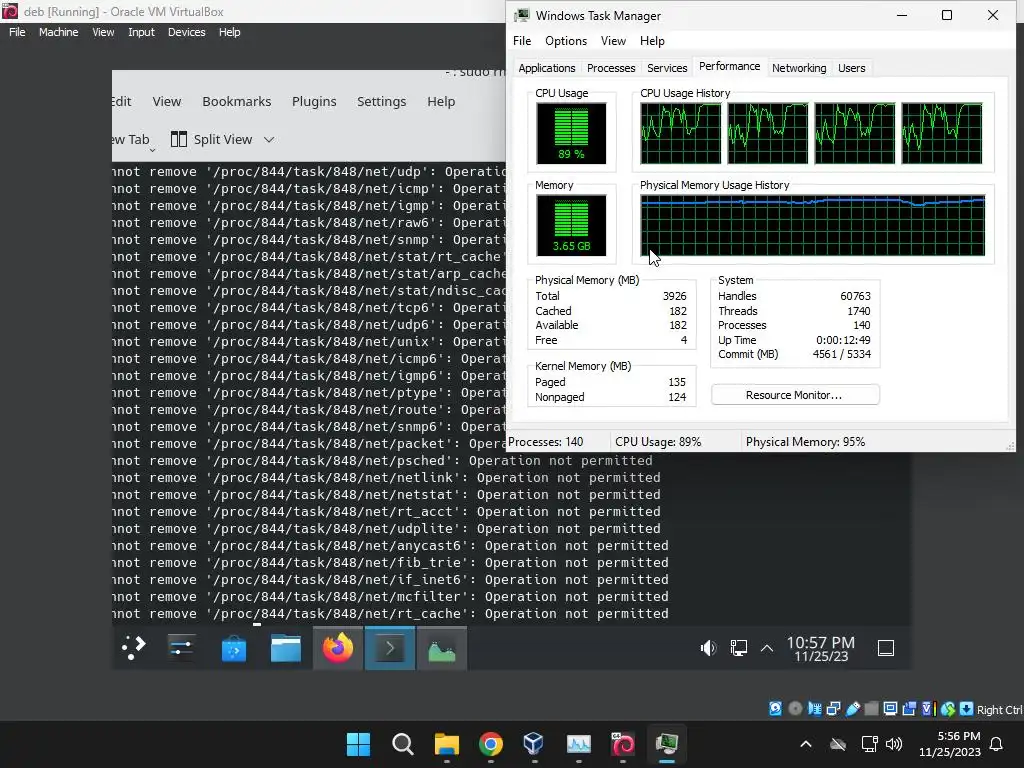Open VirtualBox Input menu
This screenshot has width=1024, height=768.
tap(141, 32)
